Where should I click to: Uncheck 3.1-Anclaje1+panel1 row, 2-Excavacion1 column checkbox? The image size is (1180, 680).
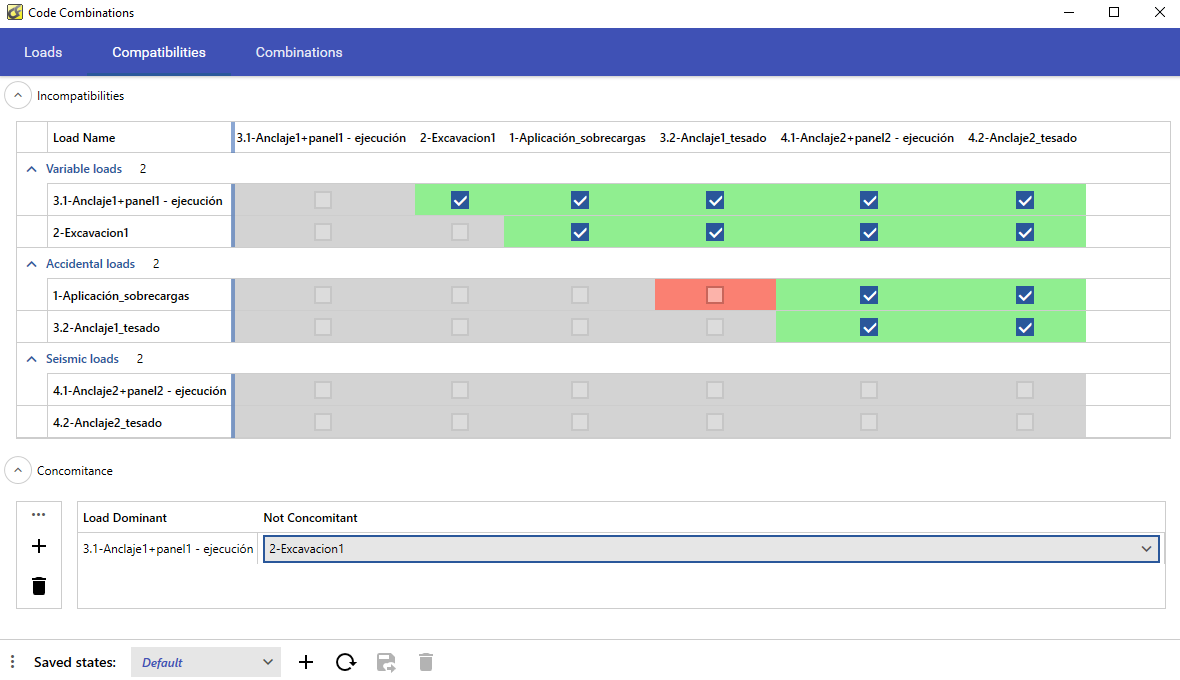(460, 200)
